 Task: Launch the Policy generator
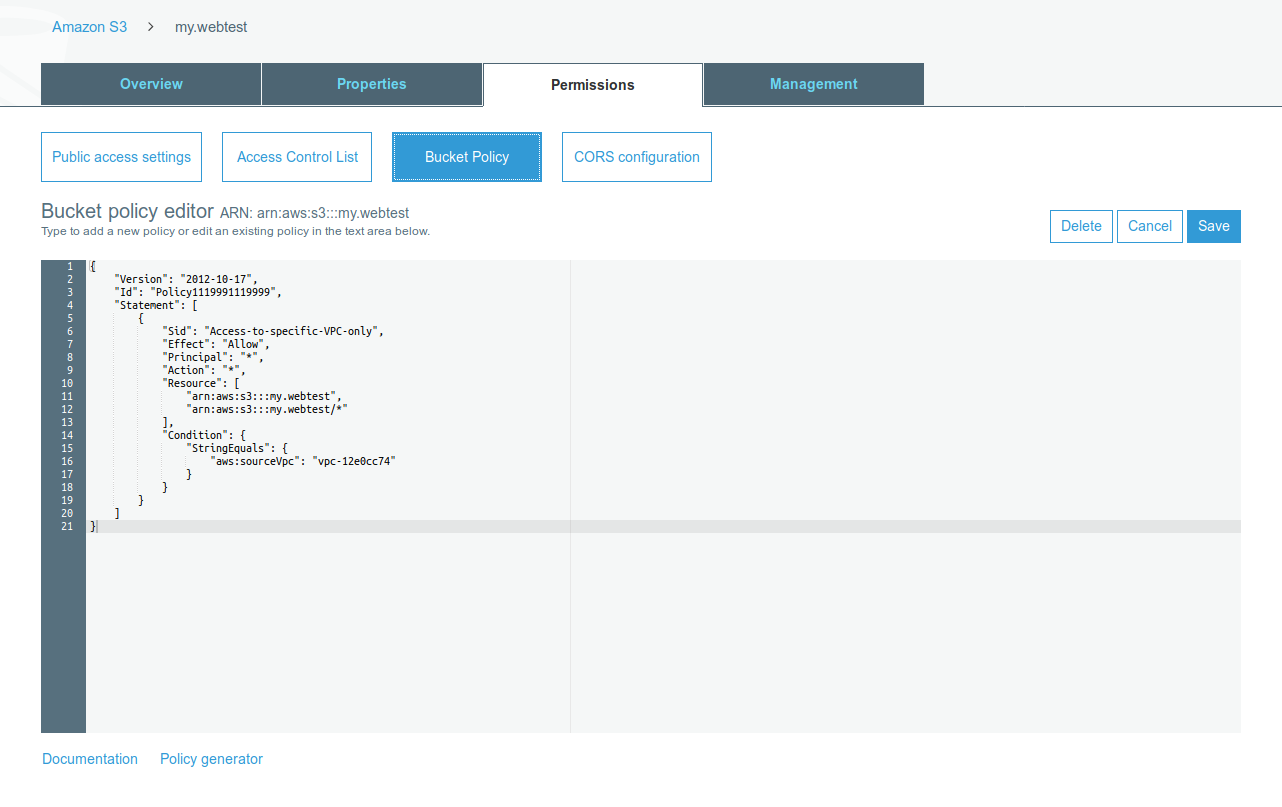tap(211, 759)
